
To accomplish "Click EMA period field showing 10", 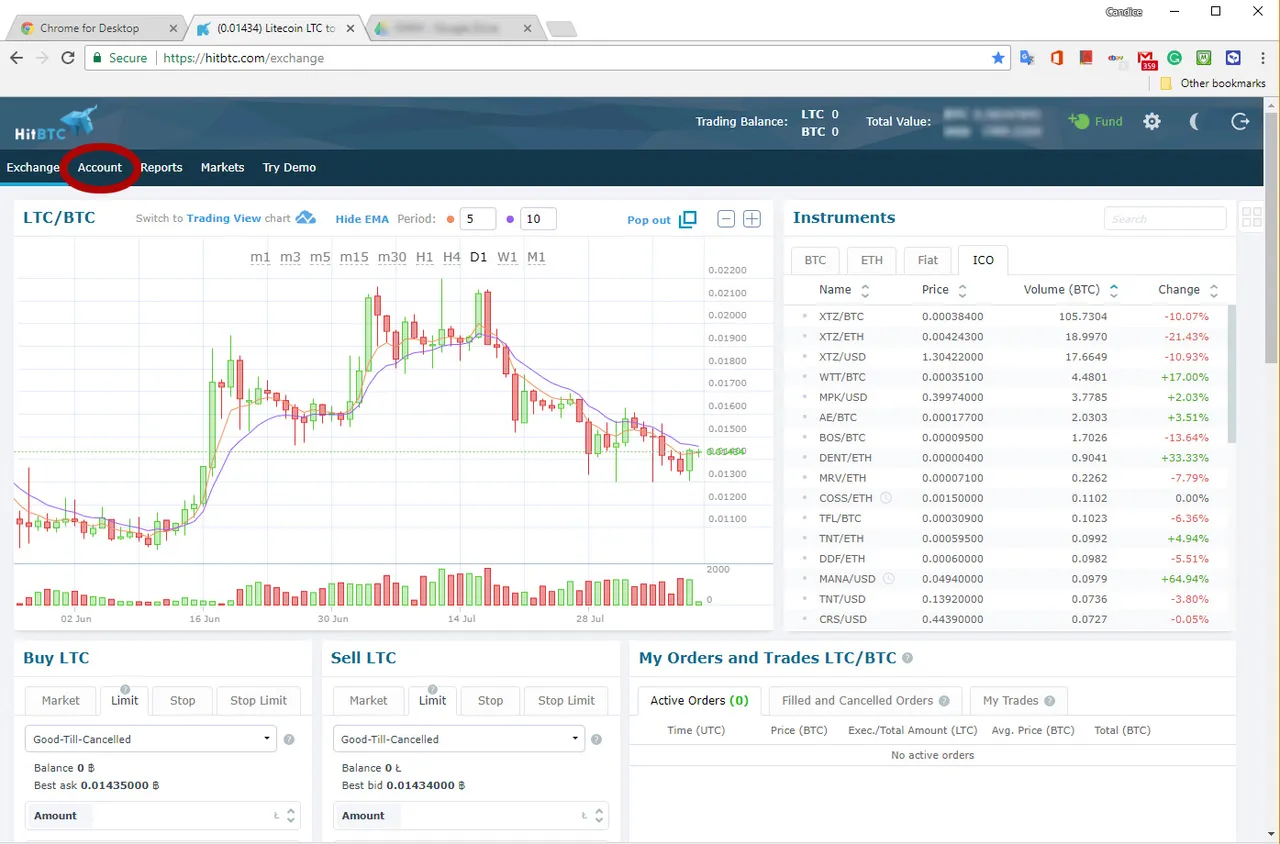I will coord(538,219).
